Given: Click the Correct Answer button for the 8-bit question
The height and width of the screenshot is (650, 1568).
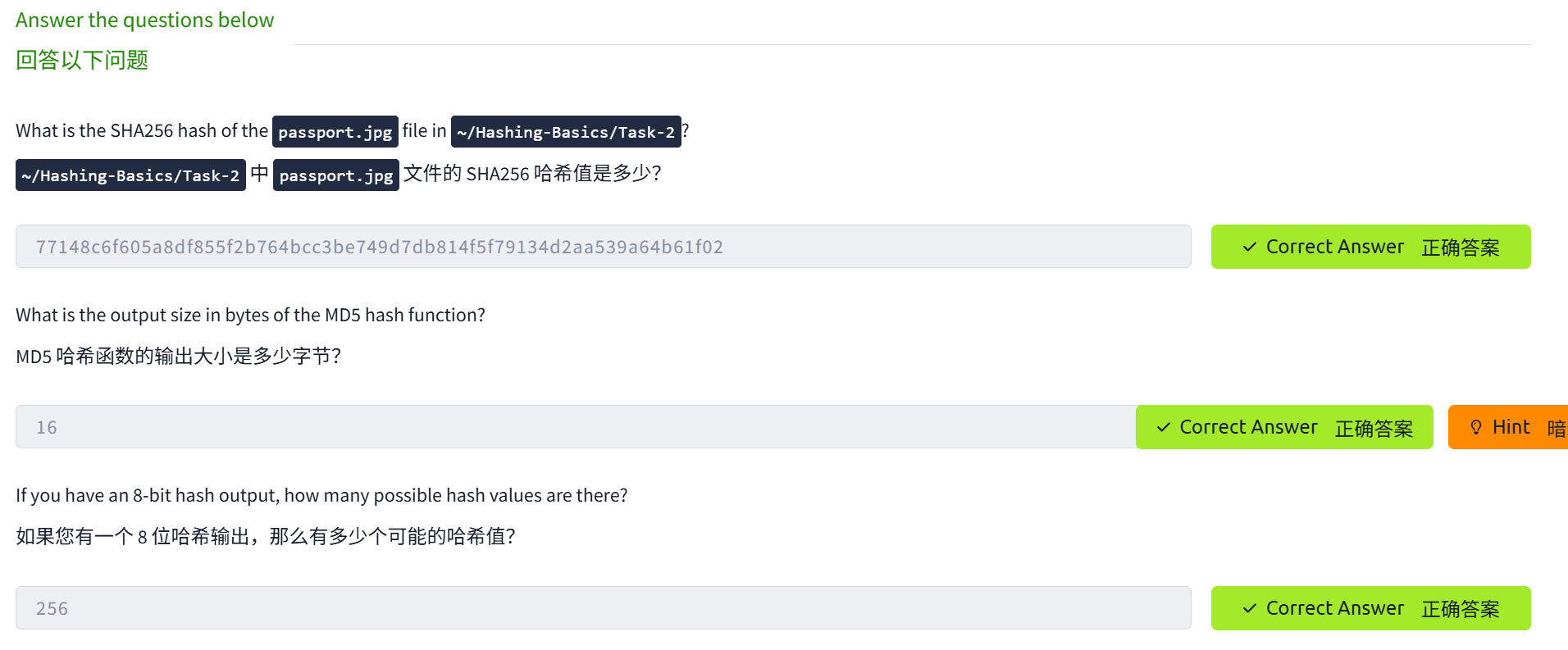Looking at the screenshot, I should point(1370,608).
